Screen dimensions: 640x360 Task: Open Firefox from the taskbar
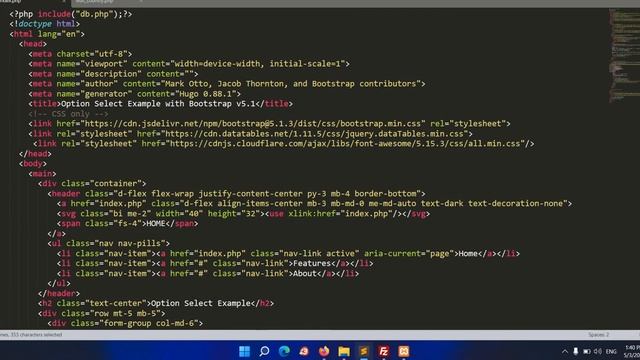(324, 351)
